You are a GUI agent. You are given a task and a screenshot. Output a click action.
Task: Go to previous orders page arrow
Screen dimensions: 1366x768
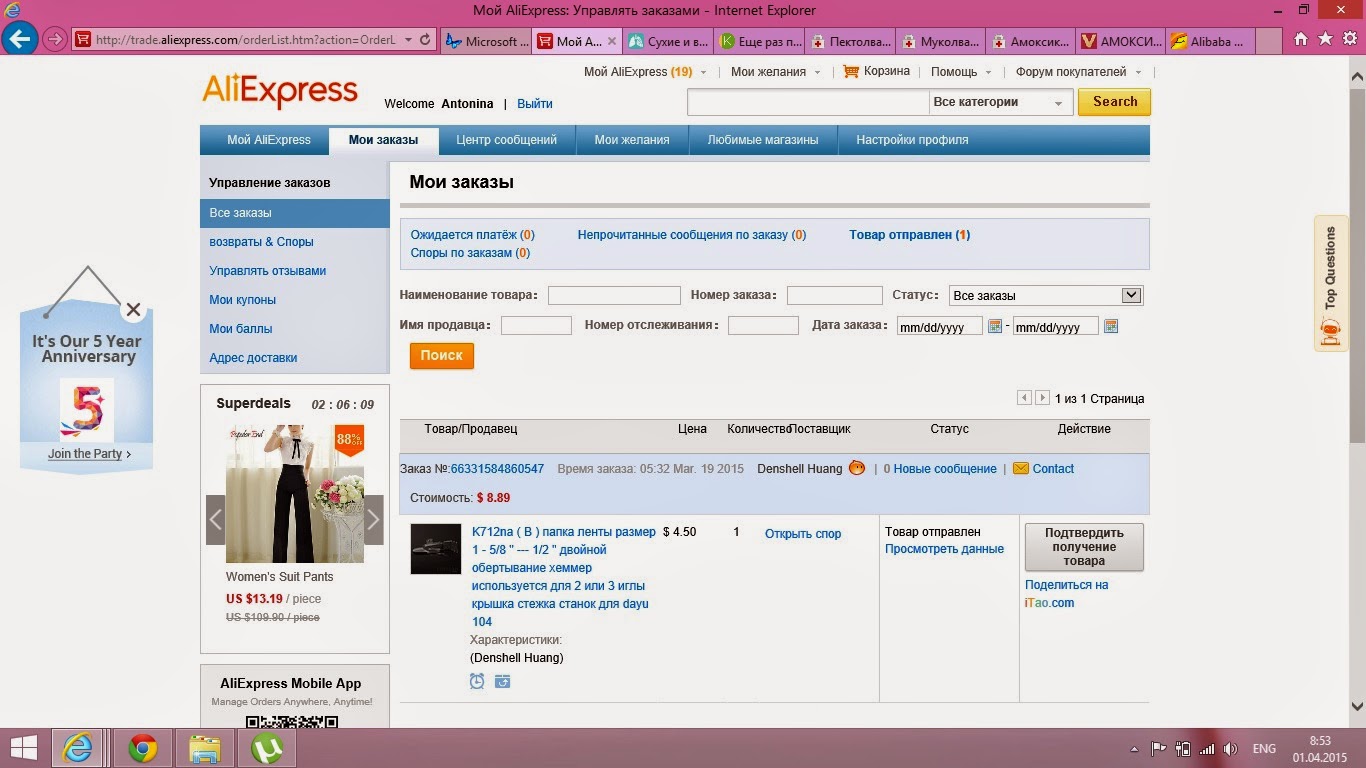(x=1024, y=398)
